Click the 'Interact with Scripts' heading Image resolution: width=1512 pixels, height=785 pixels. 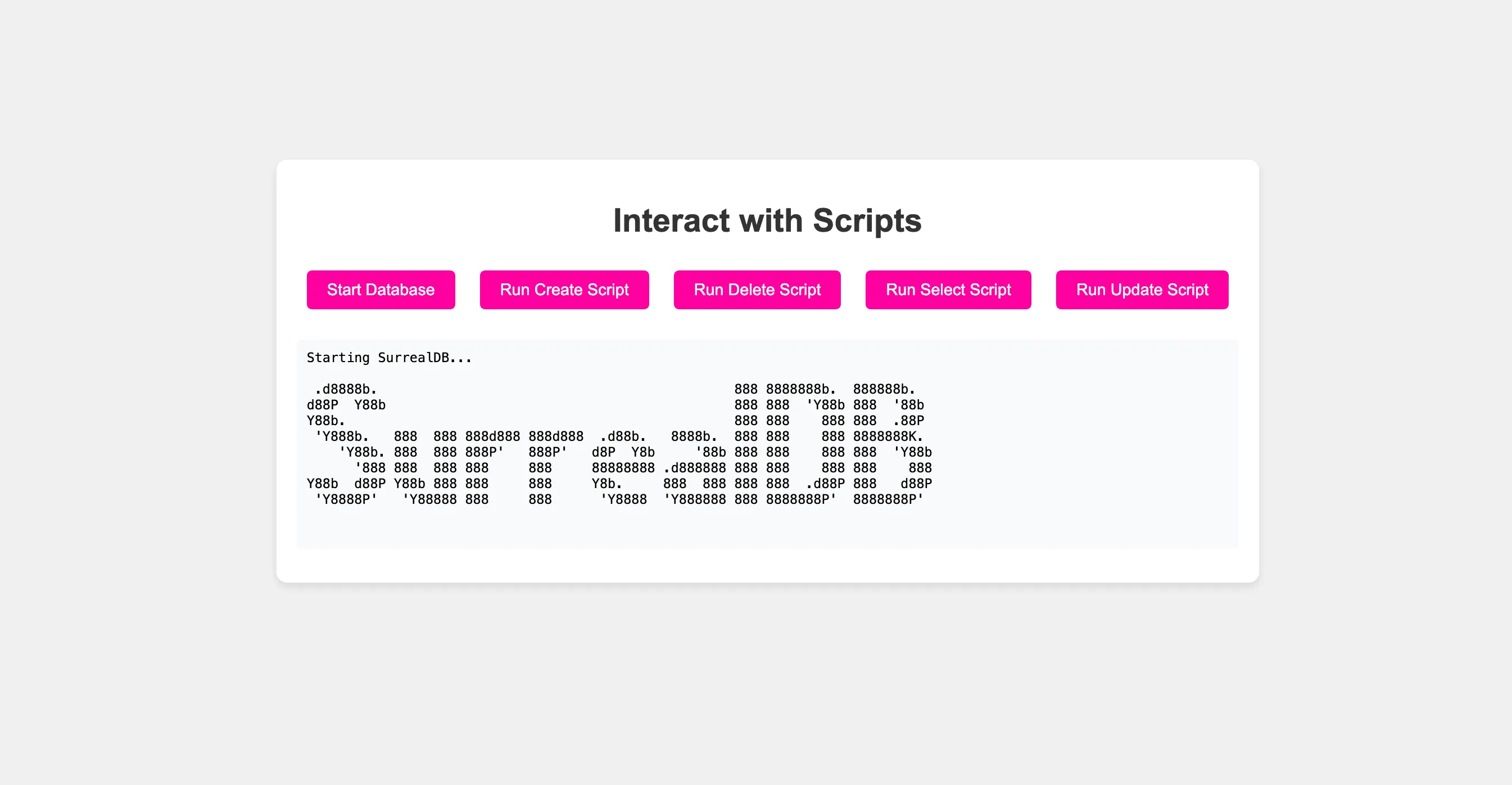coord(767,220)
